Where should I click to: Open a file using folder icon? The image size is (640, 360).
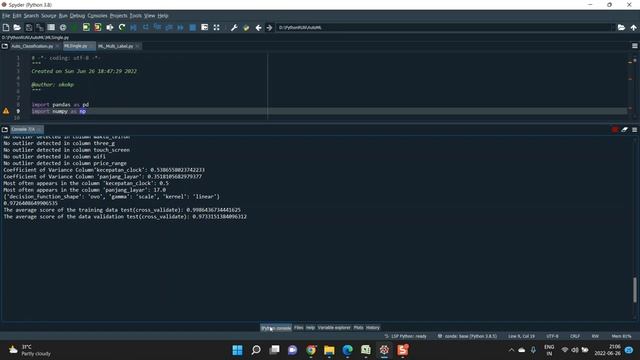[x=17, y=27]
